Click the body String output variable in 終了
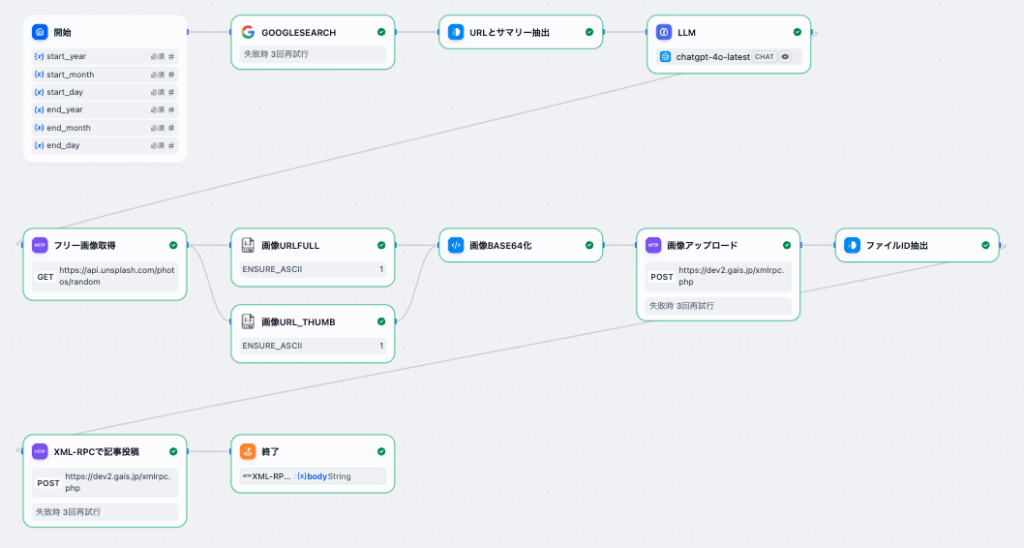The height and width of the screenshot is (548, 1024). pos(325,476)
